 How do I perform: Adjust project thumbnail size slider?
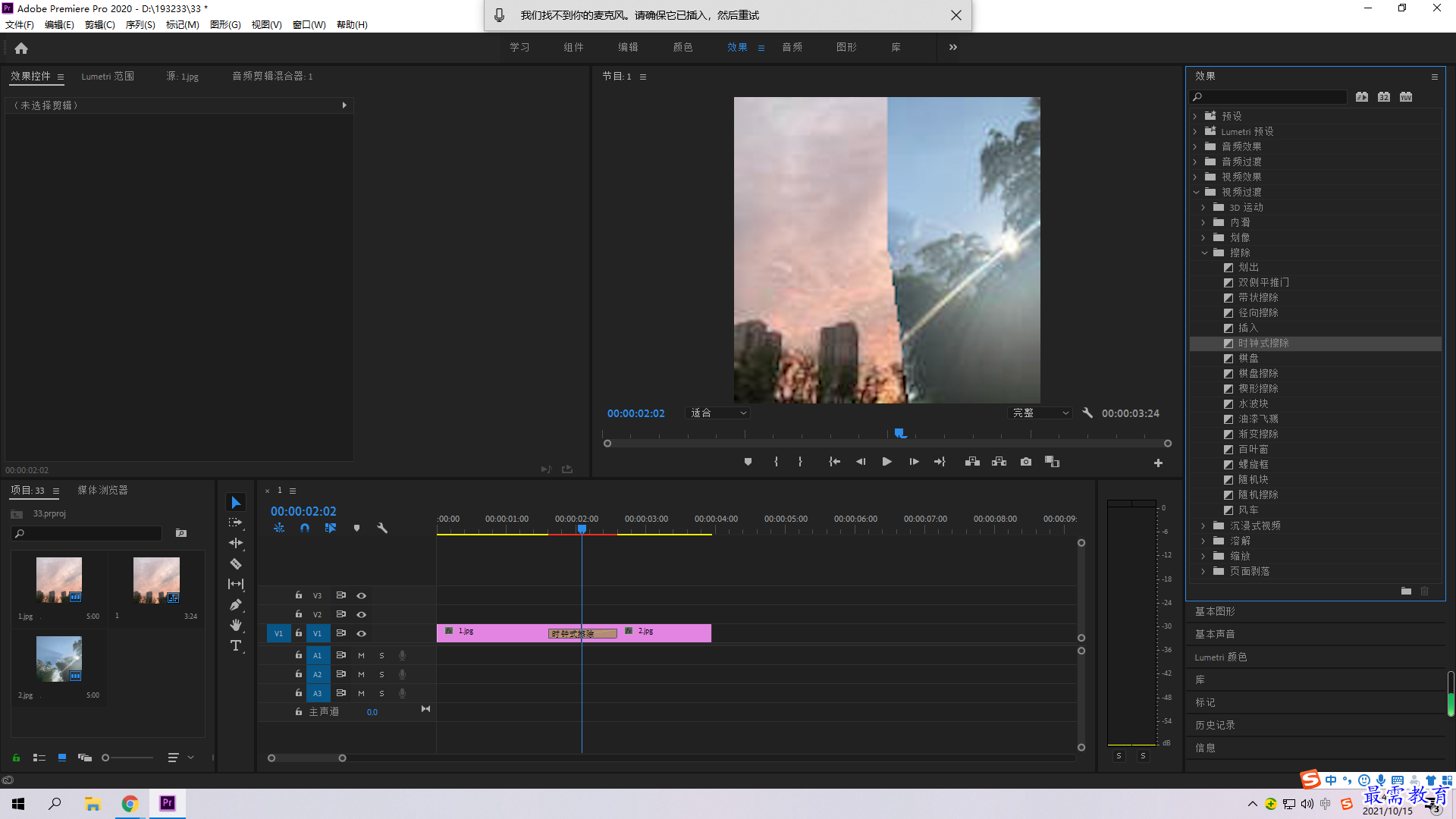(x=105, y=758)
